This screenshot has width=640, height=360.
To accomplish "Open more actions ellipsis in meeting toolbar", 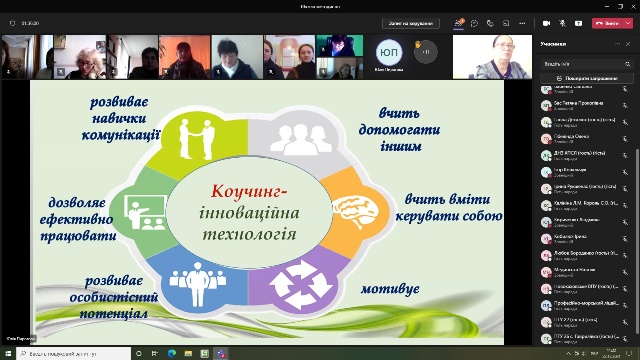I will click(522, 23).
